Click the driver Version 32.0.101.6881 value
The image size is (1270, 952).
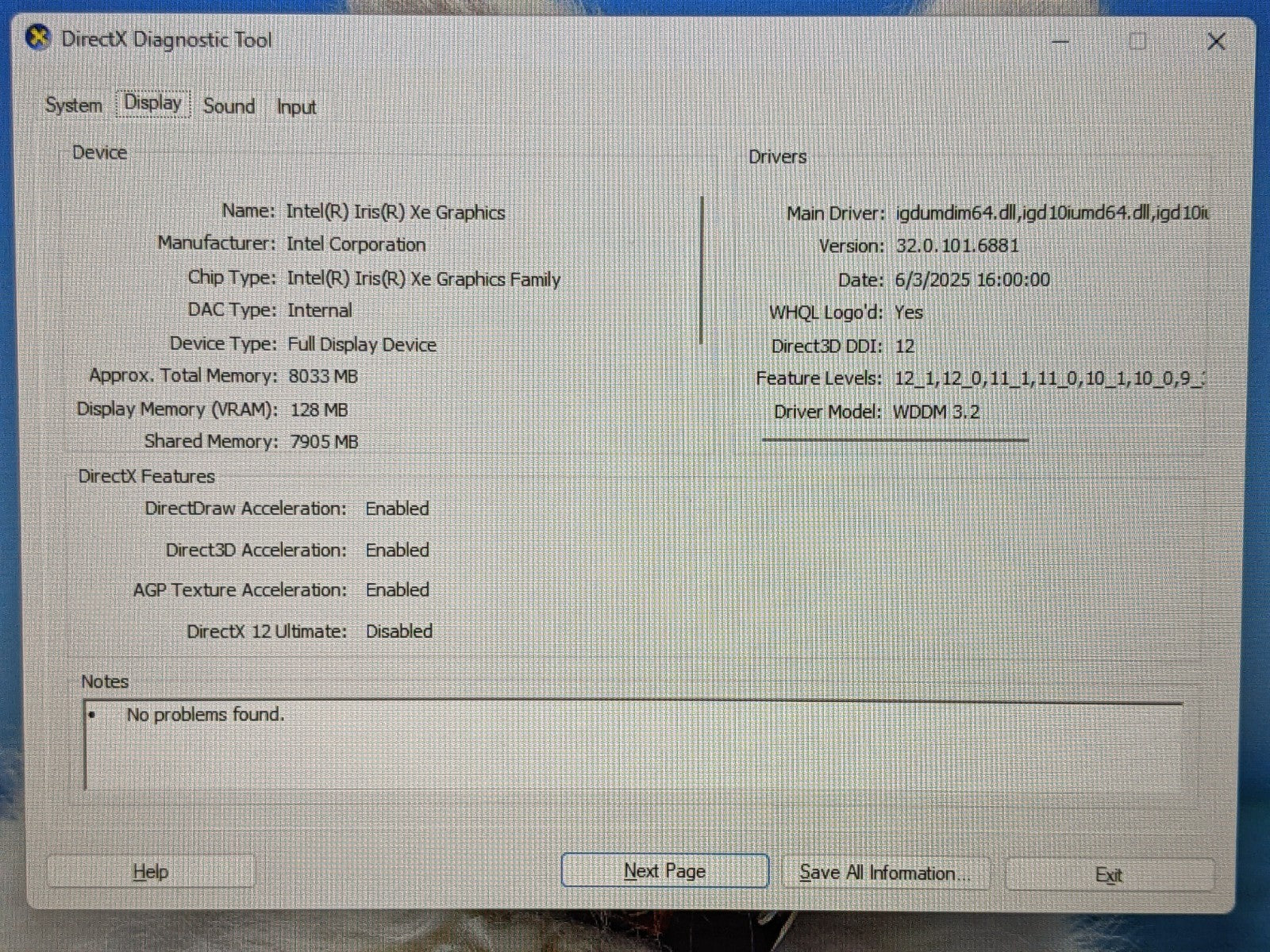coord(957,246)
